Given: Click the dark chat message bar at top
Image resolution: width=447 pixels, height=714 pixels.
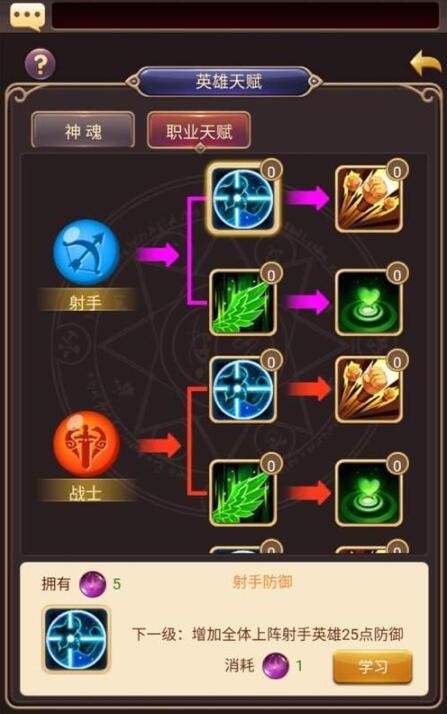Looking at the screenshot, I should tap(246, 16).
